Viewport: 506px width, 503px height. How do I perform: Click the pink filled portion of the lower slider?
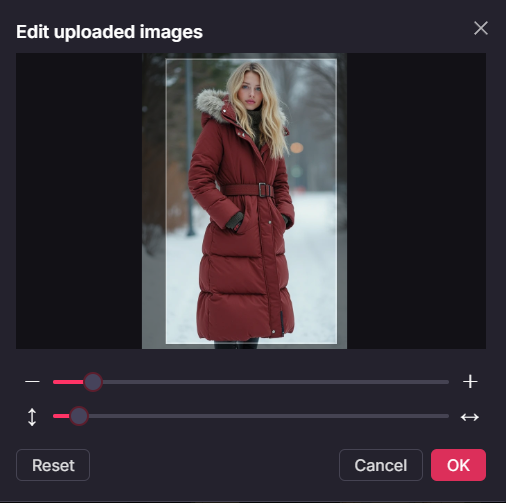pyautogui.click(x=61, y=416)
